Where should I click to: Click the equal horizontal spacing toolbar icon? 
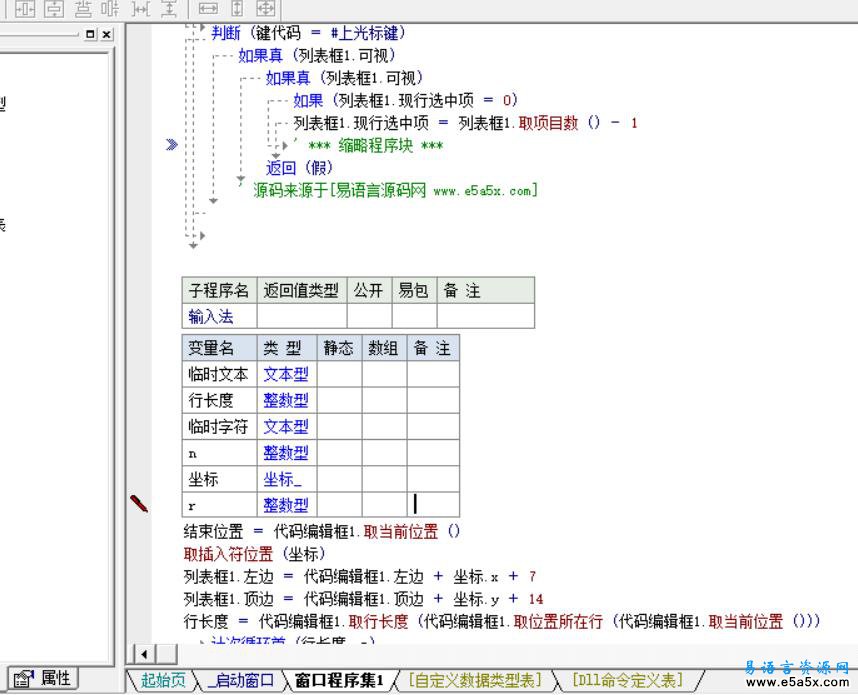pos(141,8)
